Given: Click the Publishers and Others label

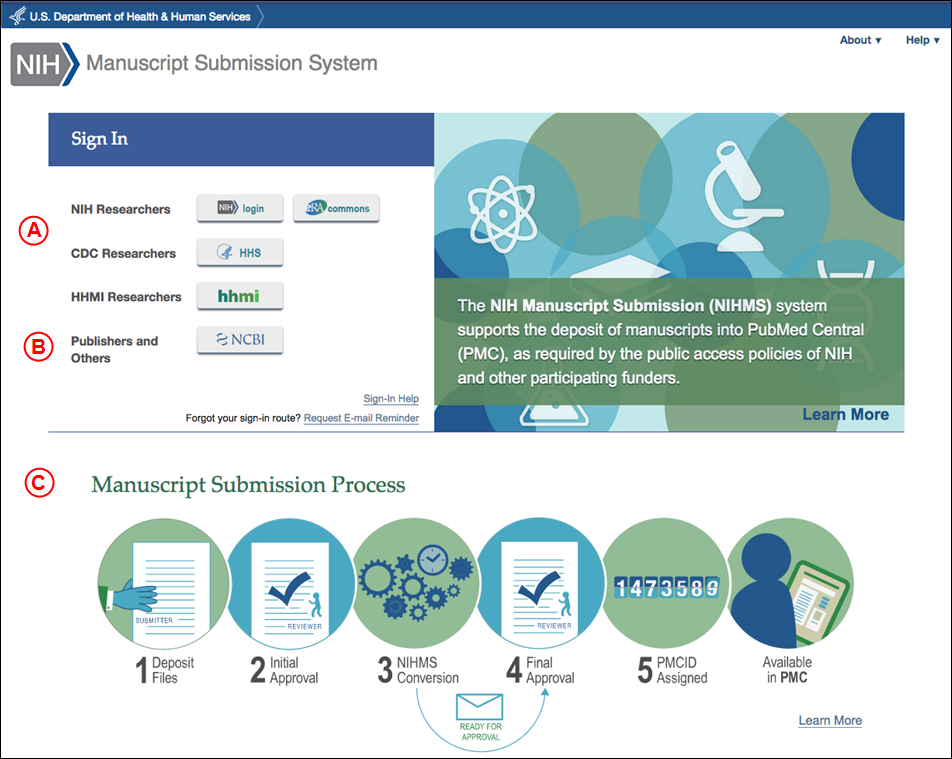Looking at the screenshot, I should [x=114, y=349].
